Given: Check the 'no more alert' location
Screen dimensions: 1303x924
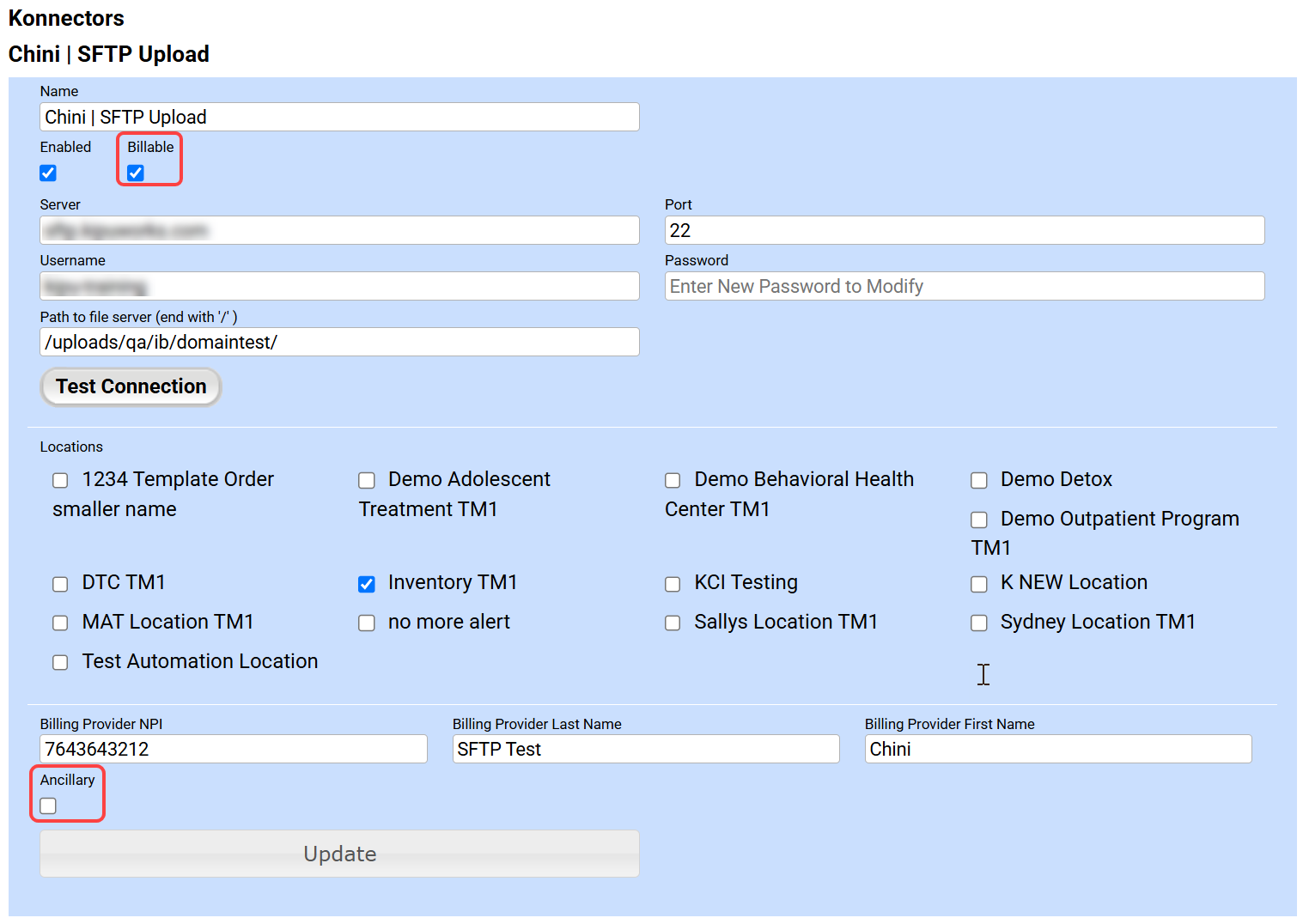Looking at the screenshot, I should pyautogui.click(x=367, y=623).
